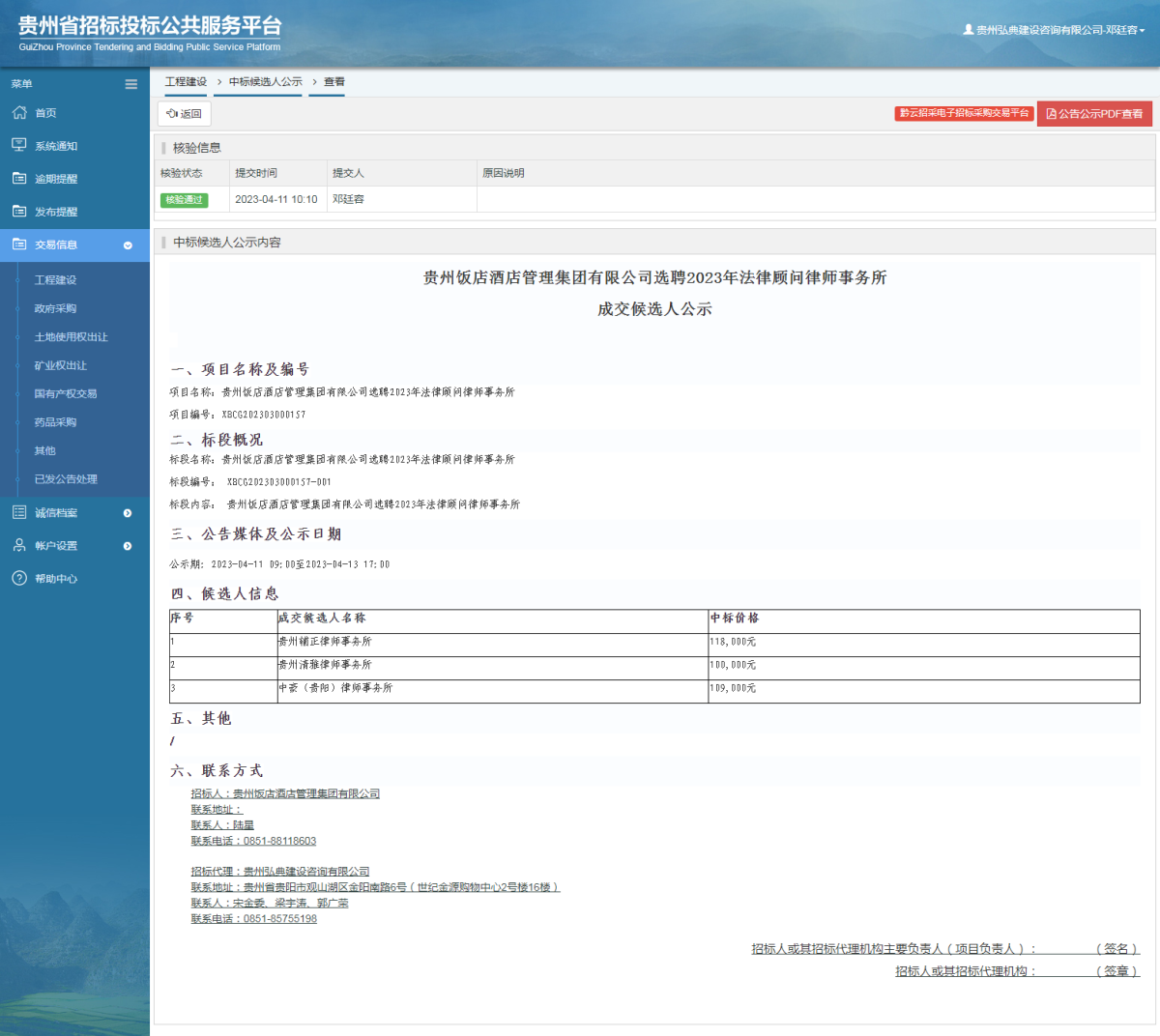Click the question mark icon beside 帮助中心
Screen dimensions: 1160x1036
19,578
